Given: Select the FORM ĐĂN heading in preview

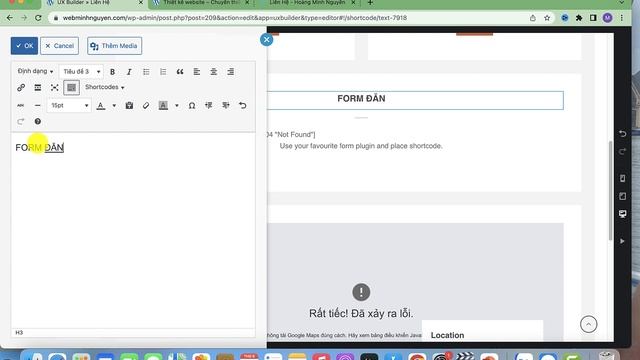Looking at the screenshot, I should [361, 98].
